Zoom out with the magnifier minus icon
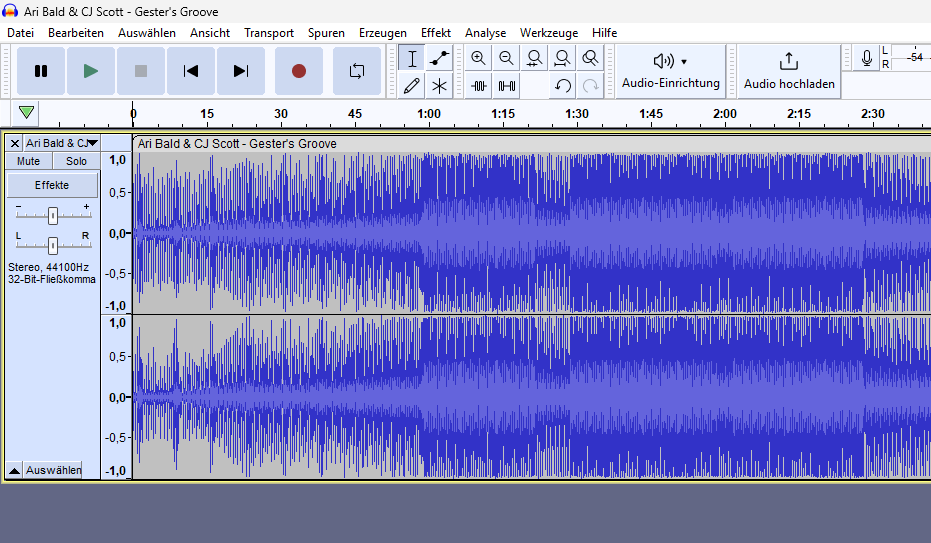 (506, 58)
